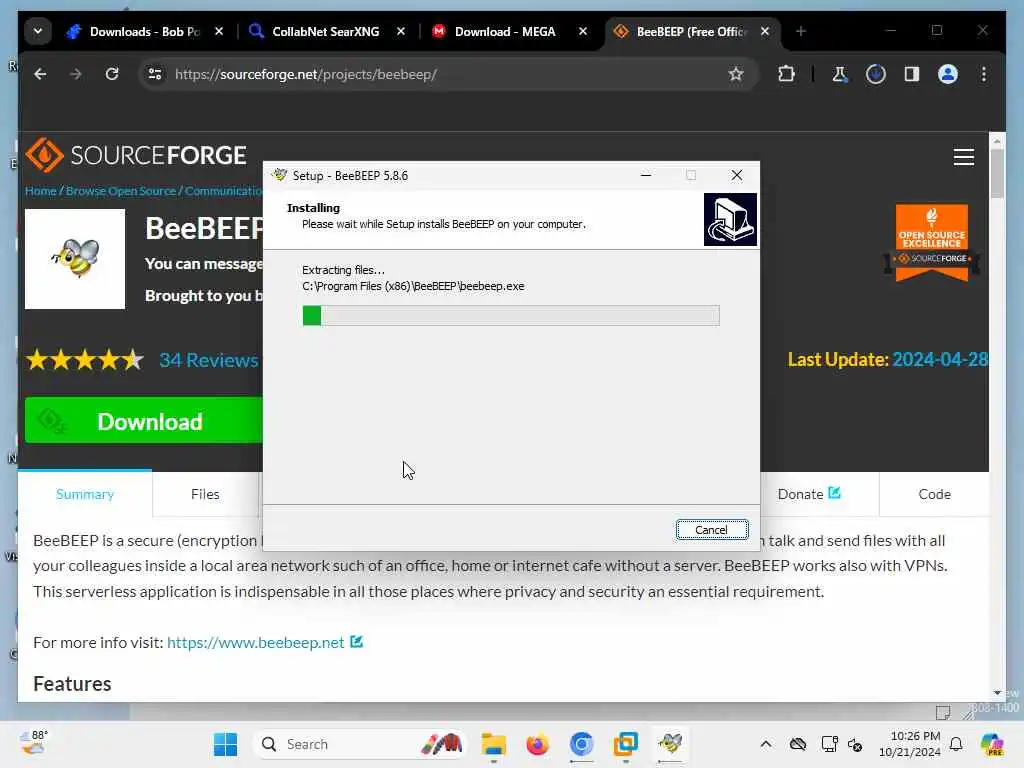Open the Windows Start menu
The height and width of the screenshot is (768, 1024).
225,744
